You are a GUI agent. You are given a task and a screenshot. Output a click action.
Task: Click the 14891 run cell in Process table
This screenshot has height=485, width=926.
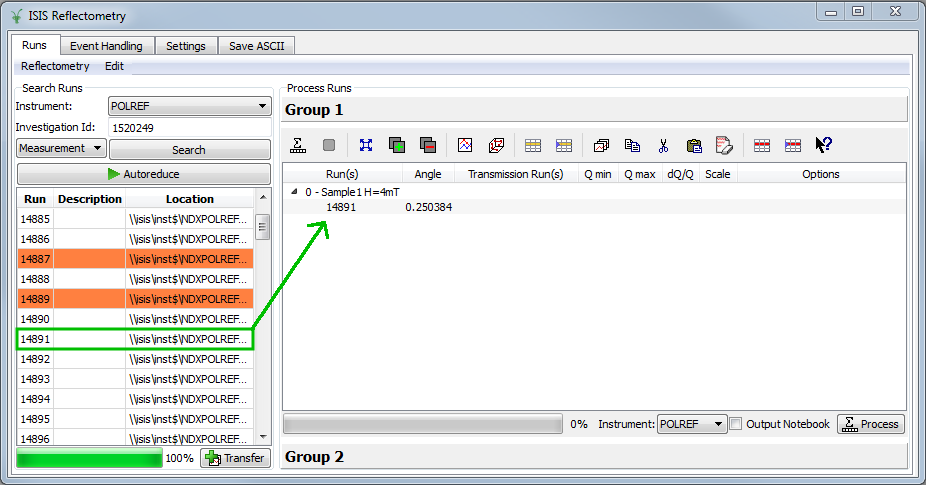(x=341, y=207)
